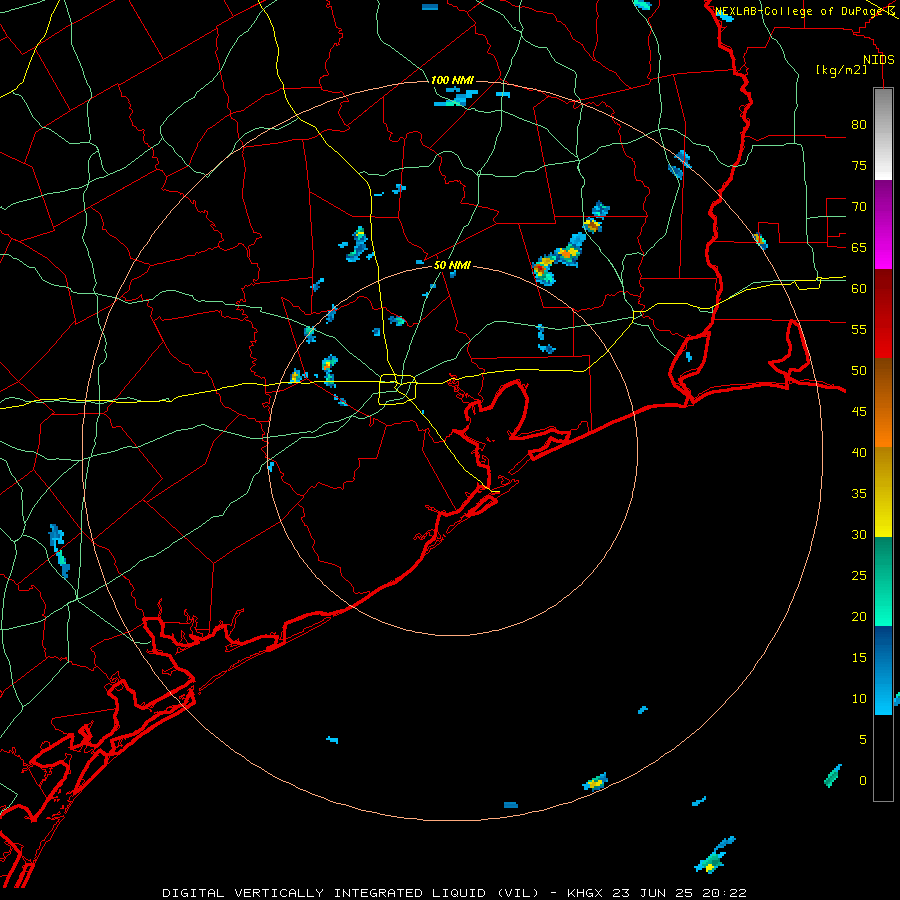Click the "25" scale value
The width and height of the screenshot is (900, 900).
(859, 575)
